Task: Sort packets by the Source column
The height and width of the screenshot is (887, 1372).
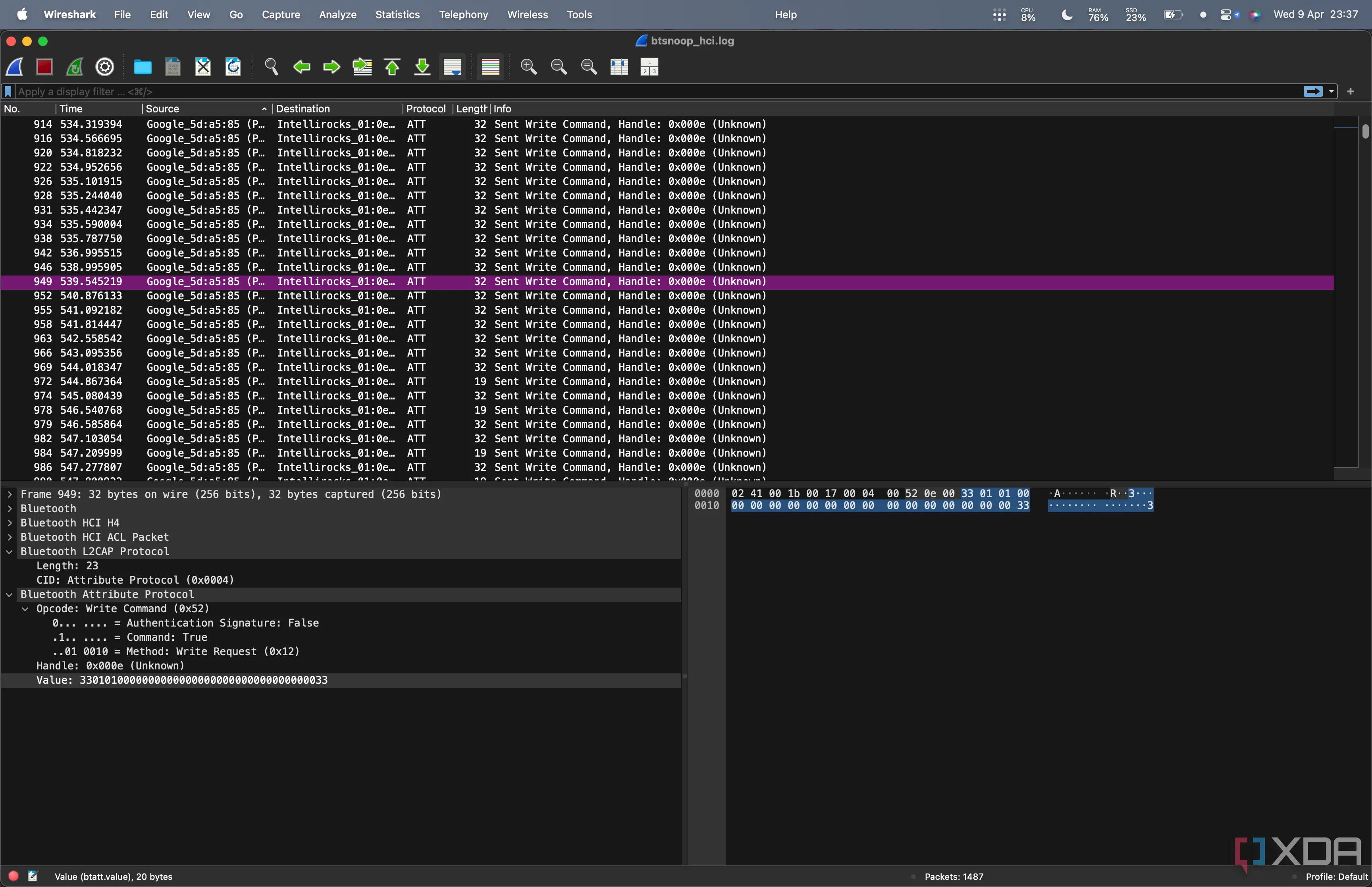Action: pyautogui.click(x=207, y=109)
